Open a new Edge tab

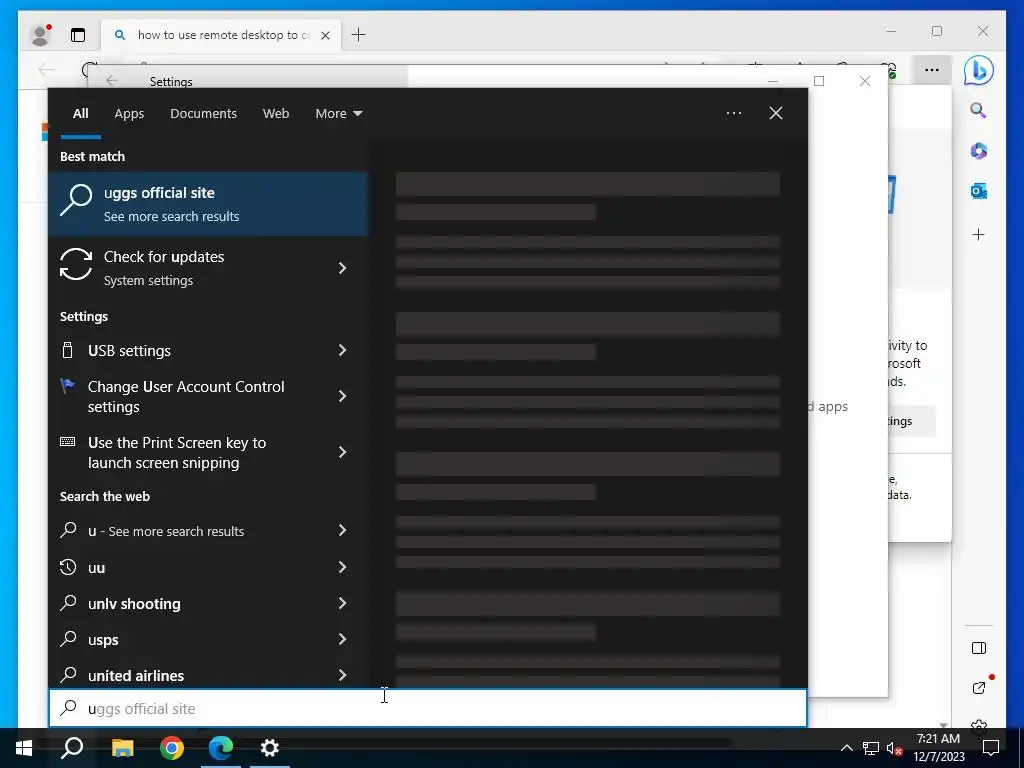tap(359, 35)
